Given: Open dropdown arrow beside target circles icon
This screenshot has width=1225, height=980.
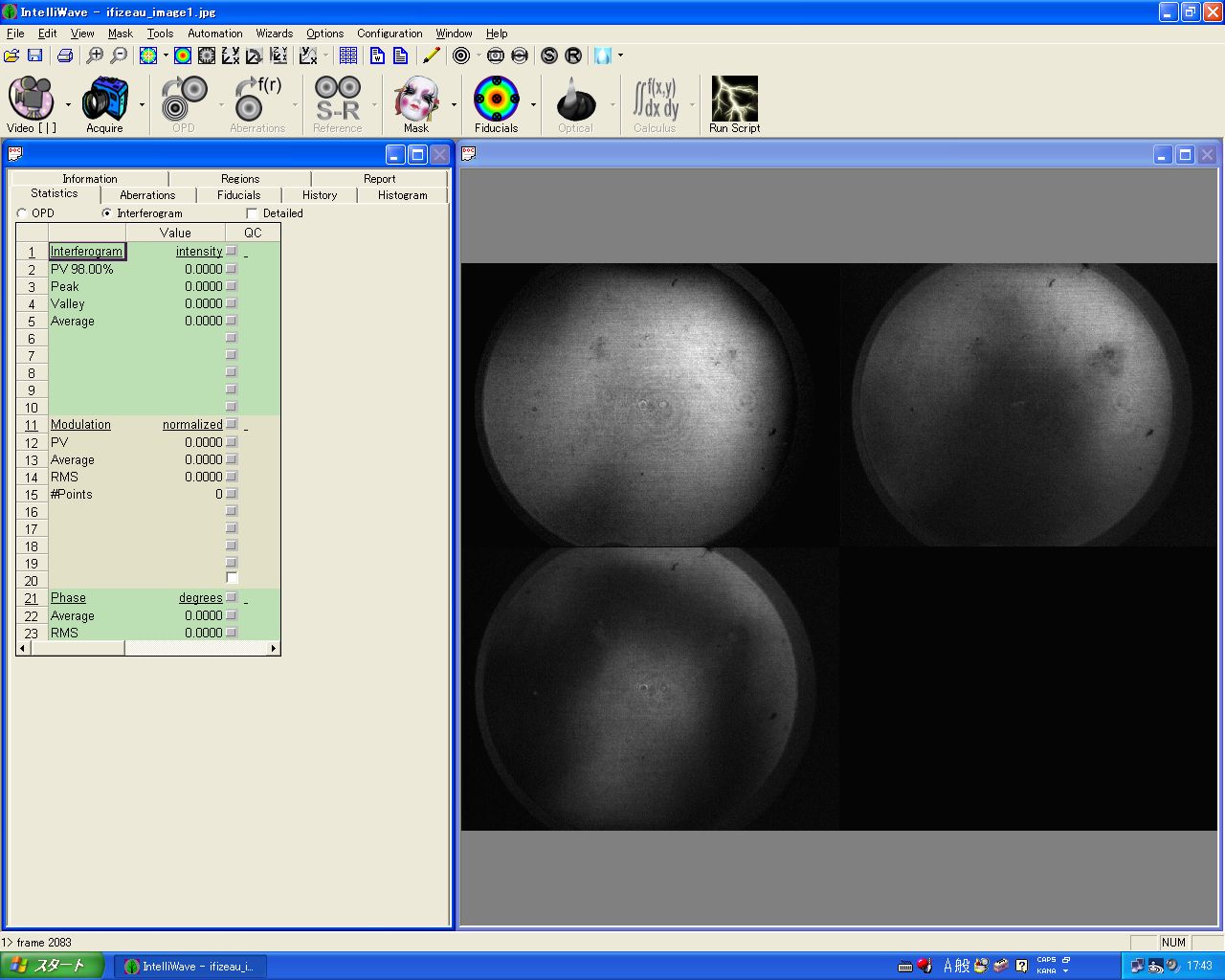Looking at the screenshot, I should point(479,56).
